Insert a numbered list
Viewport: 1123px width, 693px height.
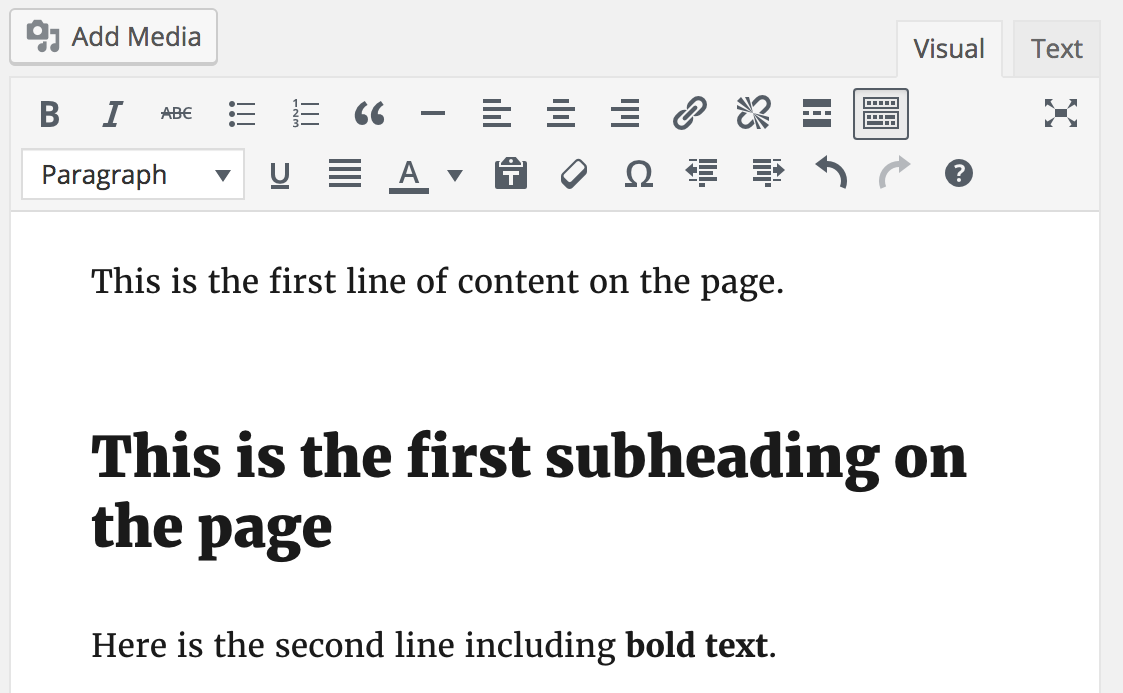pos(305,114)
